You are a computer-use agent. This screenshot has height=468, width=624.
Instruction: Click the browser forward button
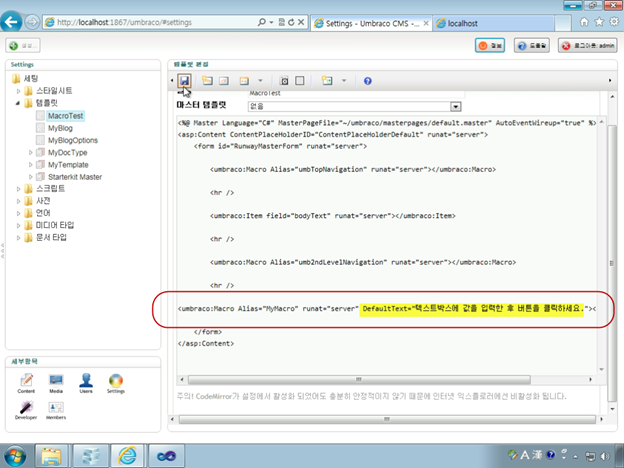coord(32,22)
